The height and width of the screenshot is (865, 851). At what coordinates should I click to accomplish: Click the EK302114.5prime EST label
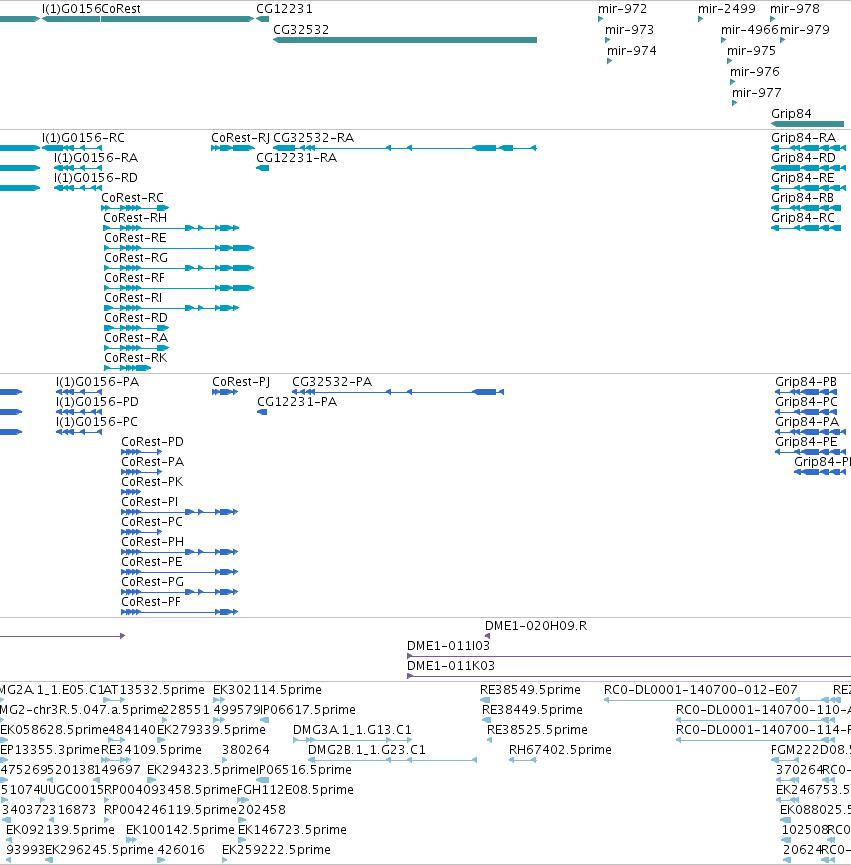267,690
